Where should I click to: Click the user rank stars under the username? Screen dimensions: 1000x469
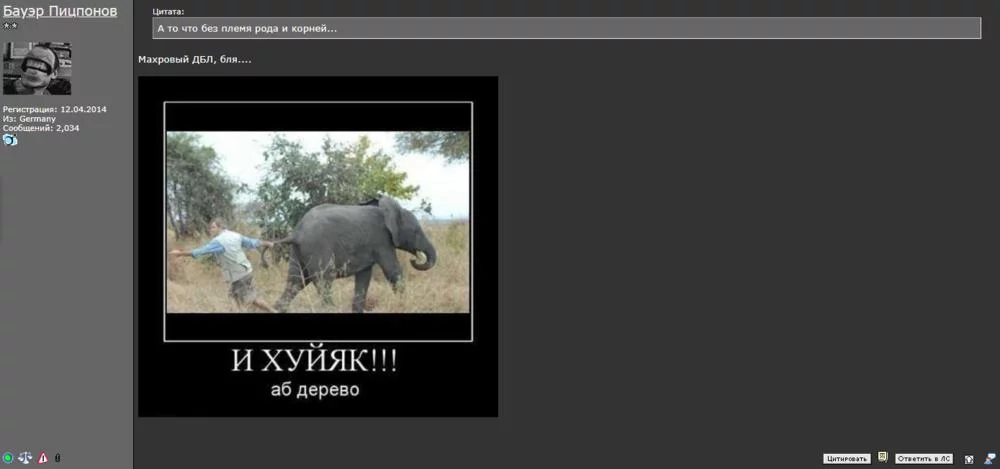click(11, 25)
